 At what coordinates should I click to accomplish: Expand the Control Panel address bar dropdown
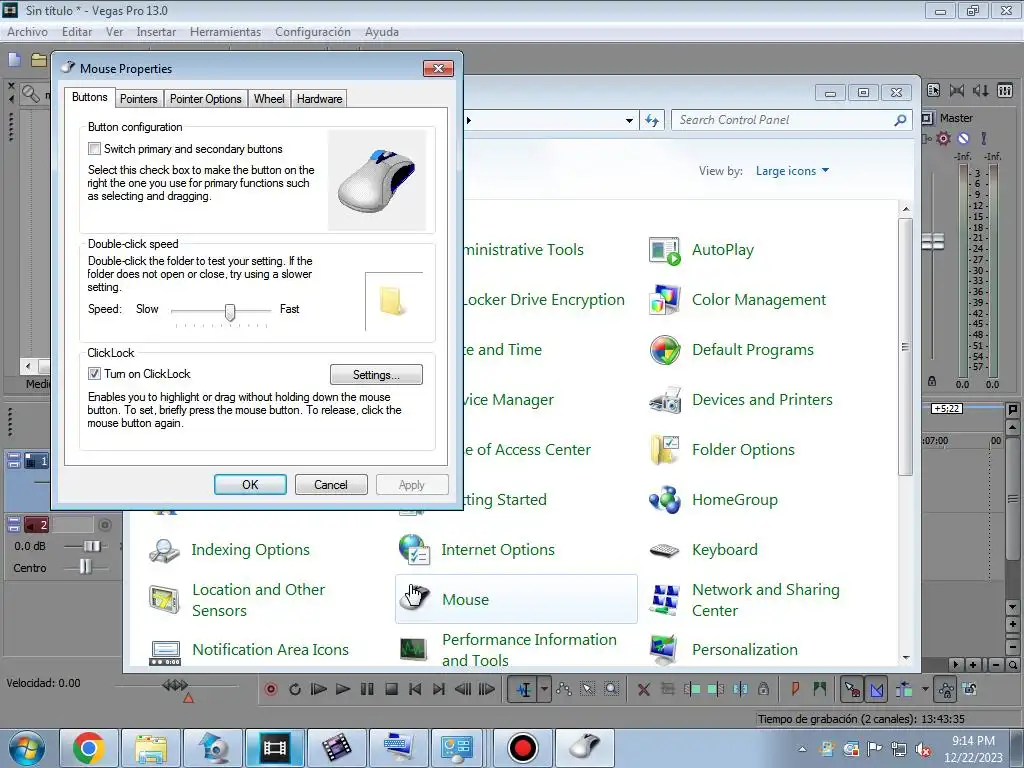coord(629,120)
